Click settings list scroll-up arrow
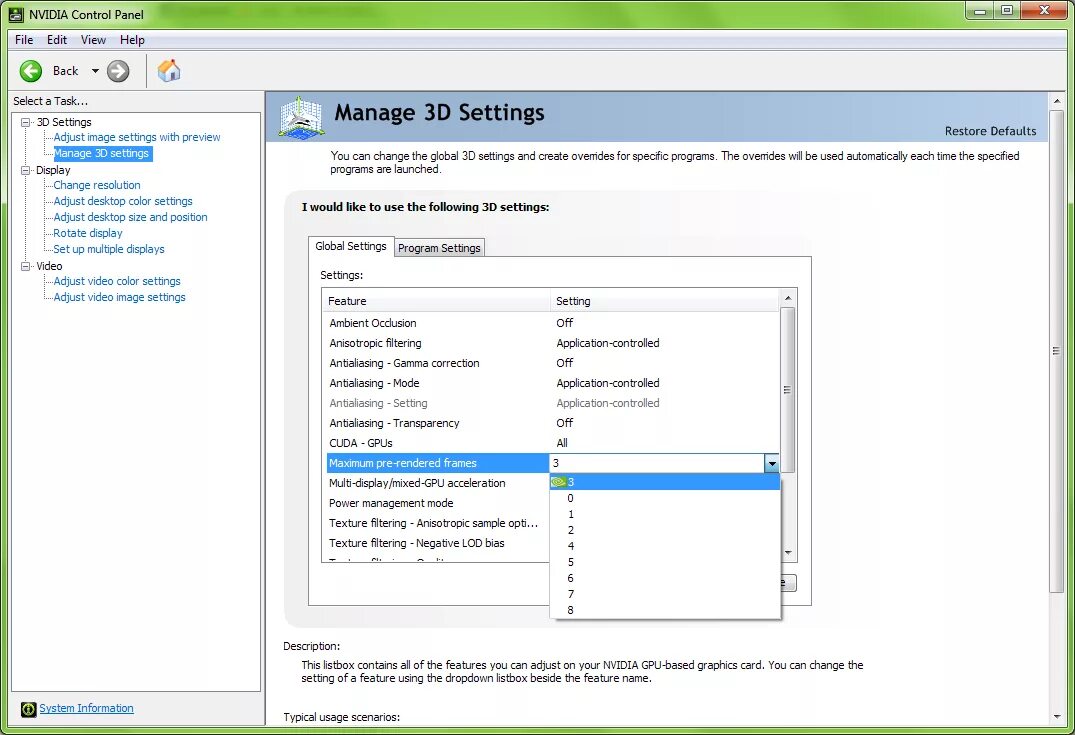The width and height of the screenshot is (1075, 735). tap(788, 298)
